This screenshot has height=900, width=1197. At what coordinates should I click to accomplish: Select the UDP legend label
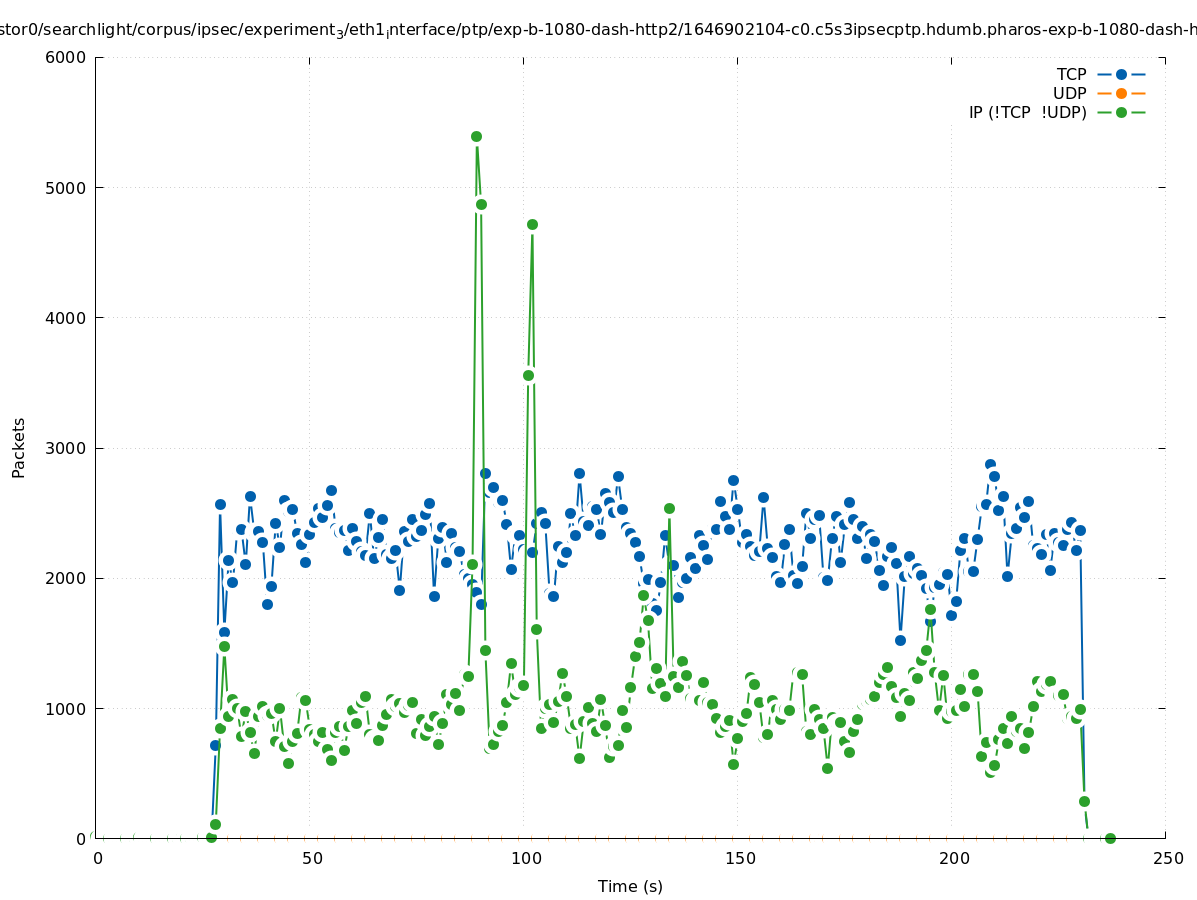coord(1069,93)
